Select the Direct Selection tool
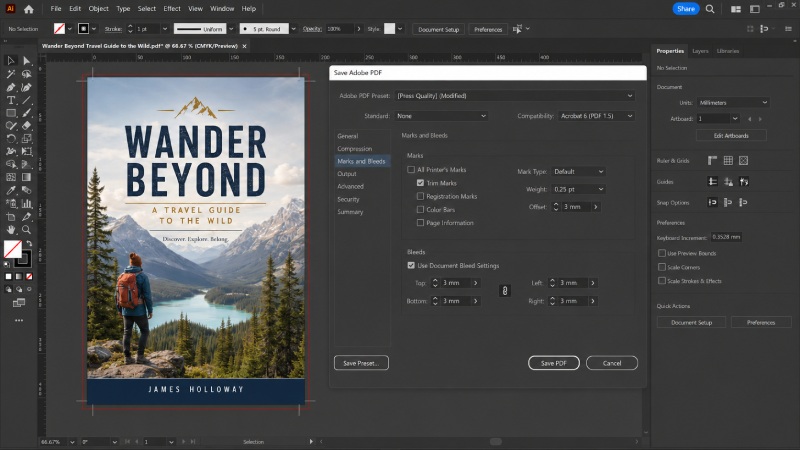800x450 pixels. coord(27,61)
